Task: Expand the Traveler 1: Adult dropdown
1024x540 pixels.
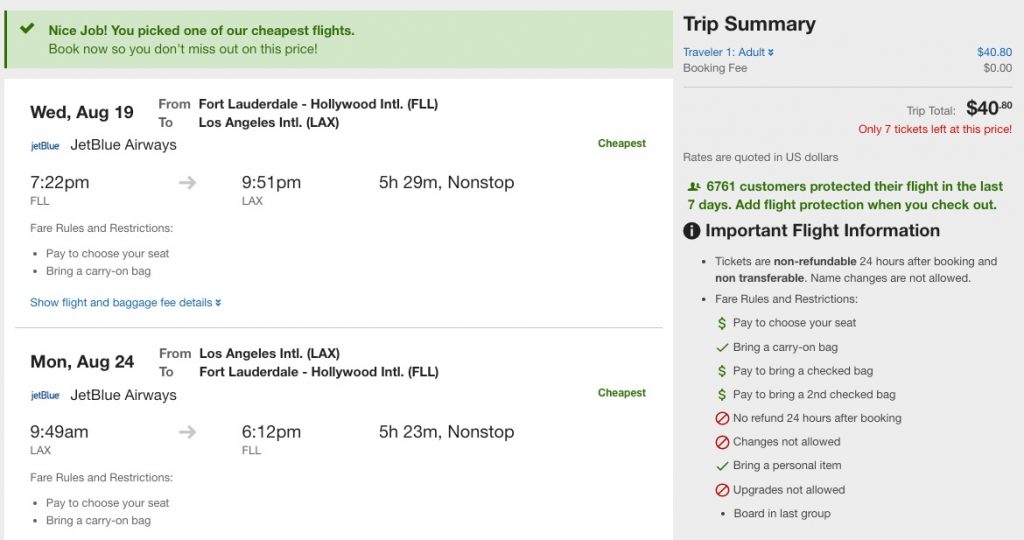Action: point(728,52)
